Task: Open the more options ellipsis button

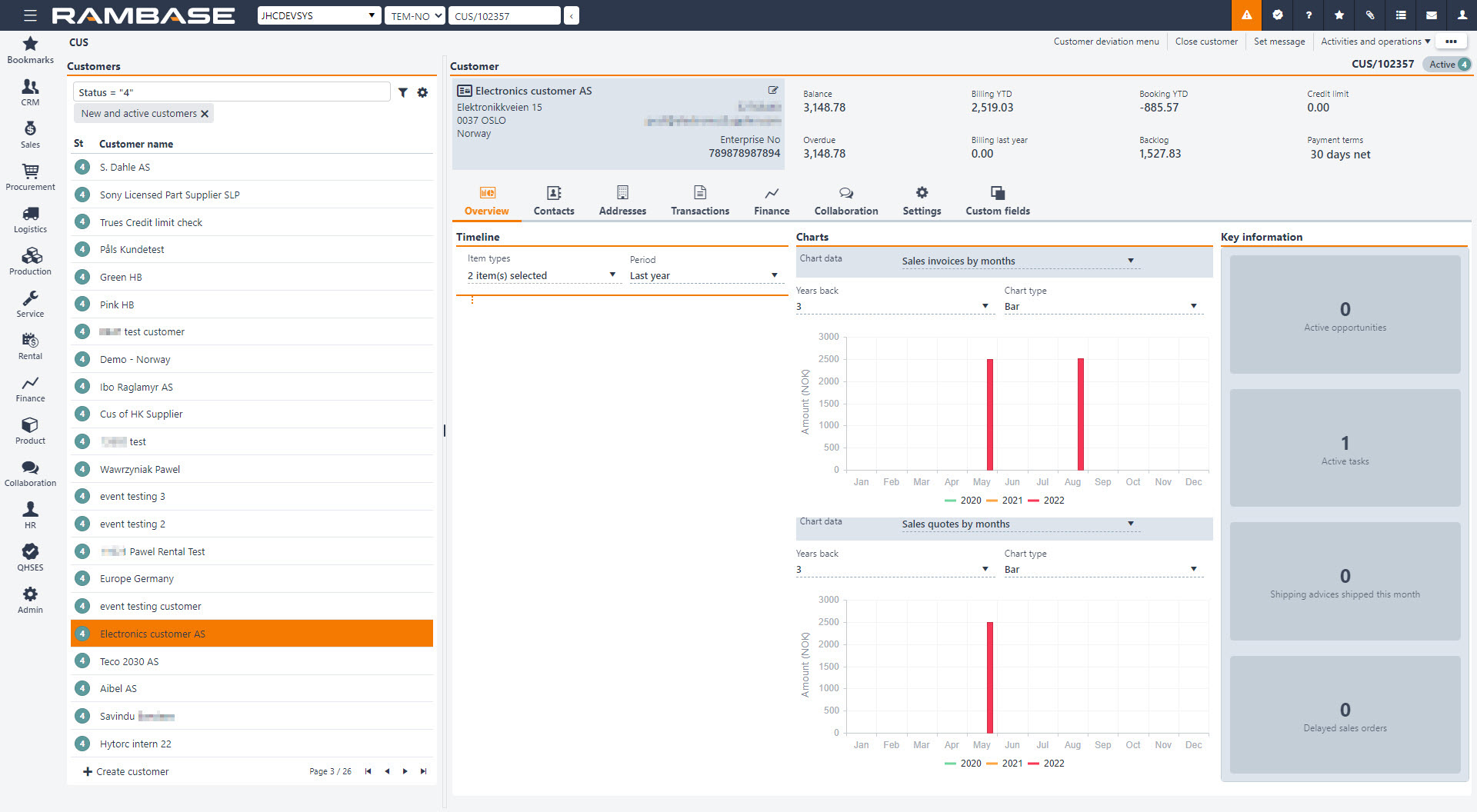Action: pos(1451,42)
